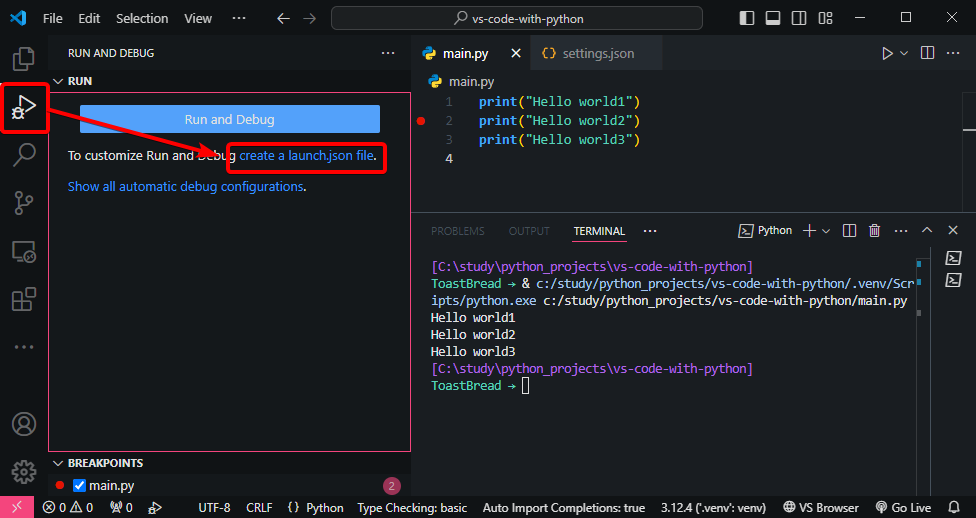The height and width of the screenshot is (518, 976).
Task: Click the forwarded ports indicator in status bar
Action: (121, 507)
